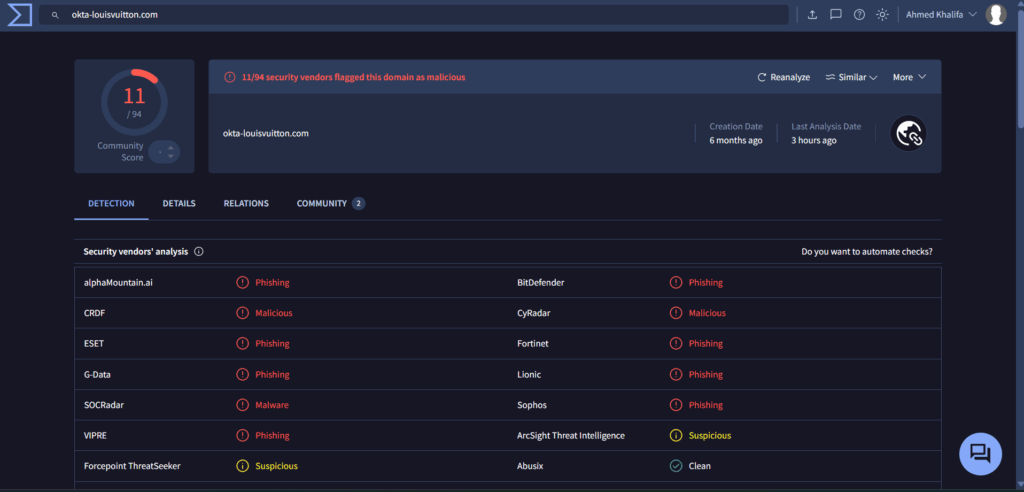Click the Phishing alert icon for Lionic
1024x492 pixels.
click(676, 374)
